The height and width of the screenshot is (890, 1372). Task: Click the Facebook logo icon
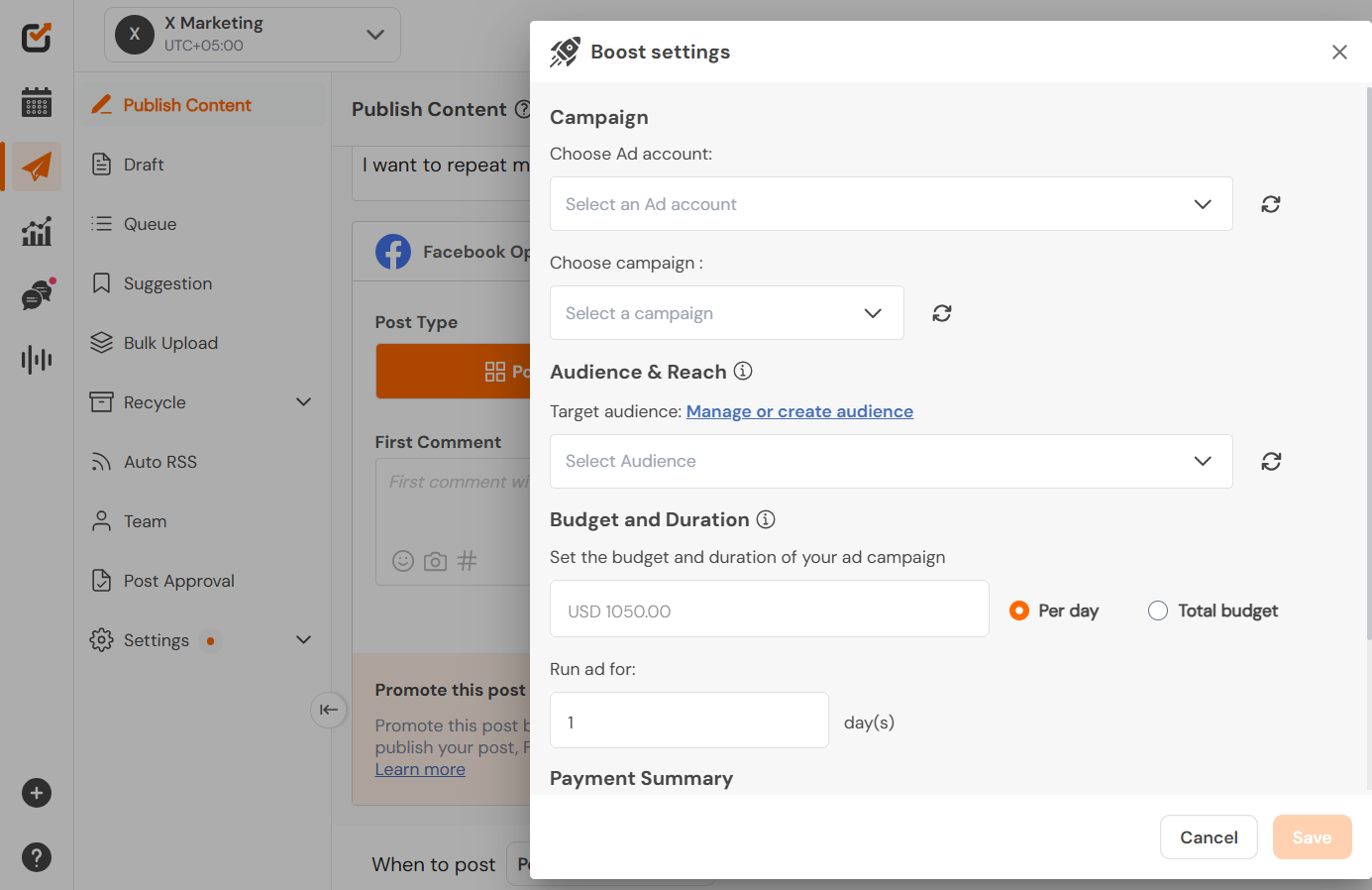pyautogui.click(x=393, y=252)
